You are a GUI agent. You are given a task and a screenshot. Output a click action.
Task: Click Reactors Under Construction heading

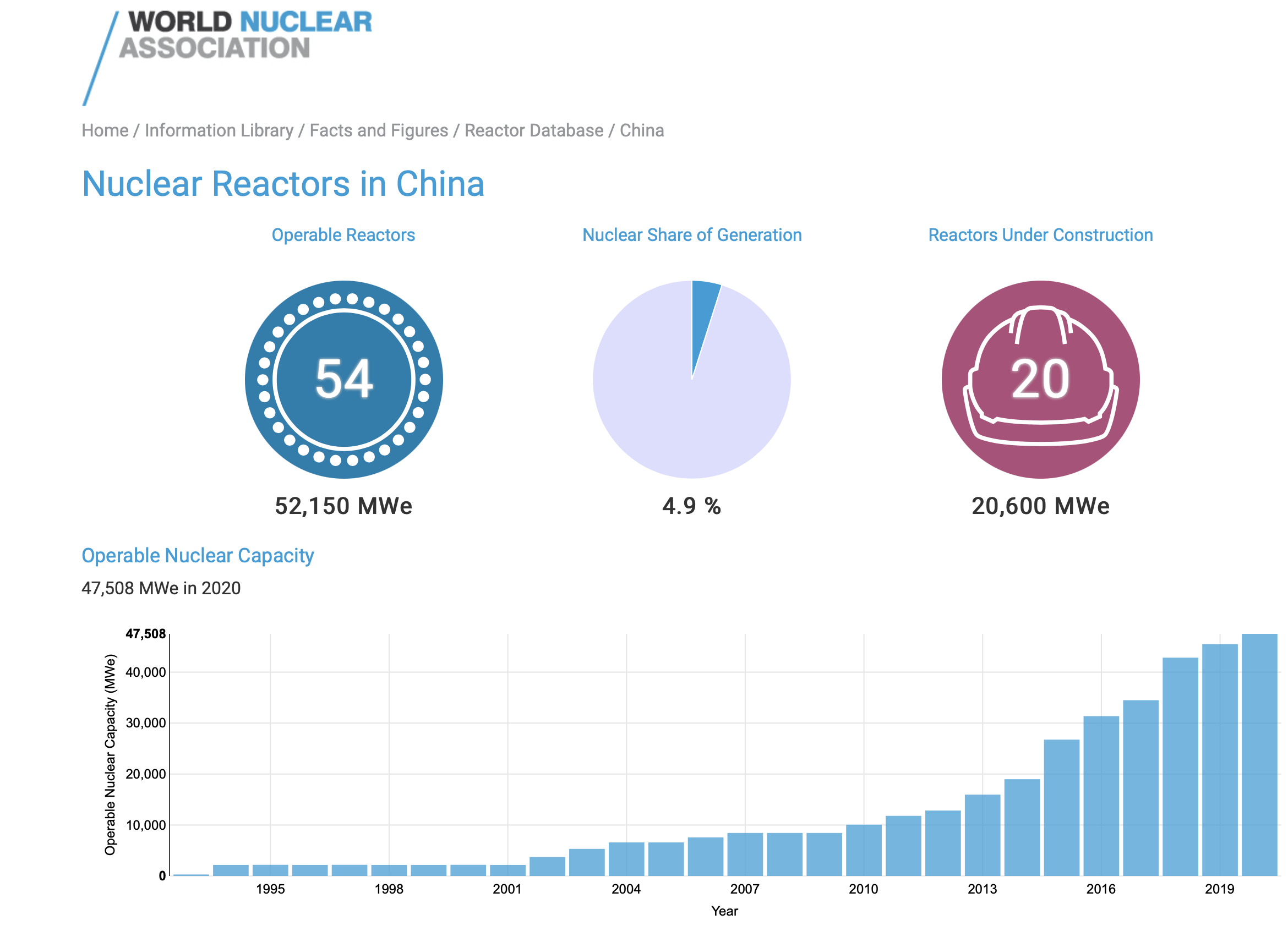[1040, 235]
